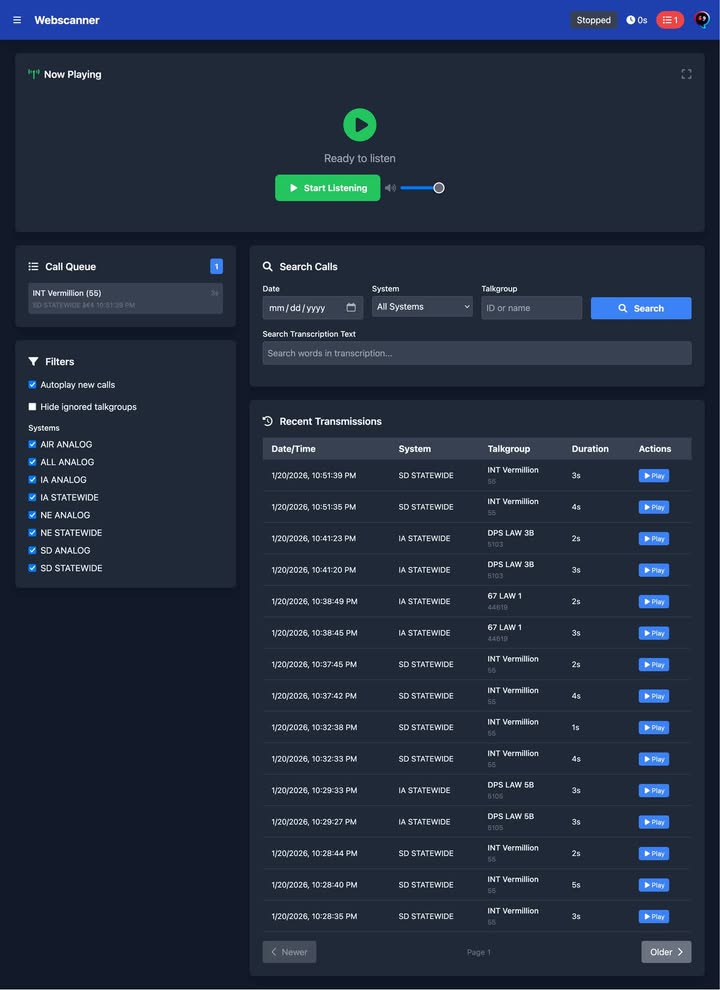Play the 10:28:44 PM transmission
The width and height of the screenshot is (720, 990).
tap(654, 854)
